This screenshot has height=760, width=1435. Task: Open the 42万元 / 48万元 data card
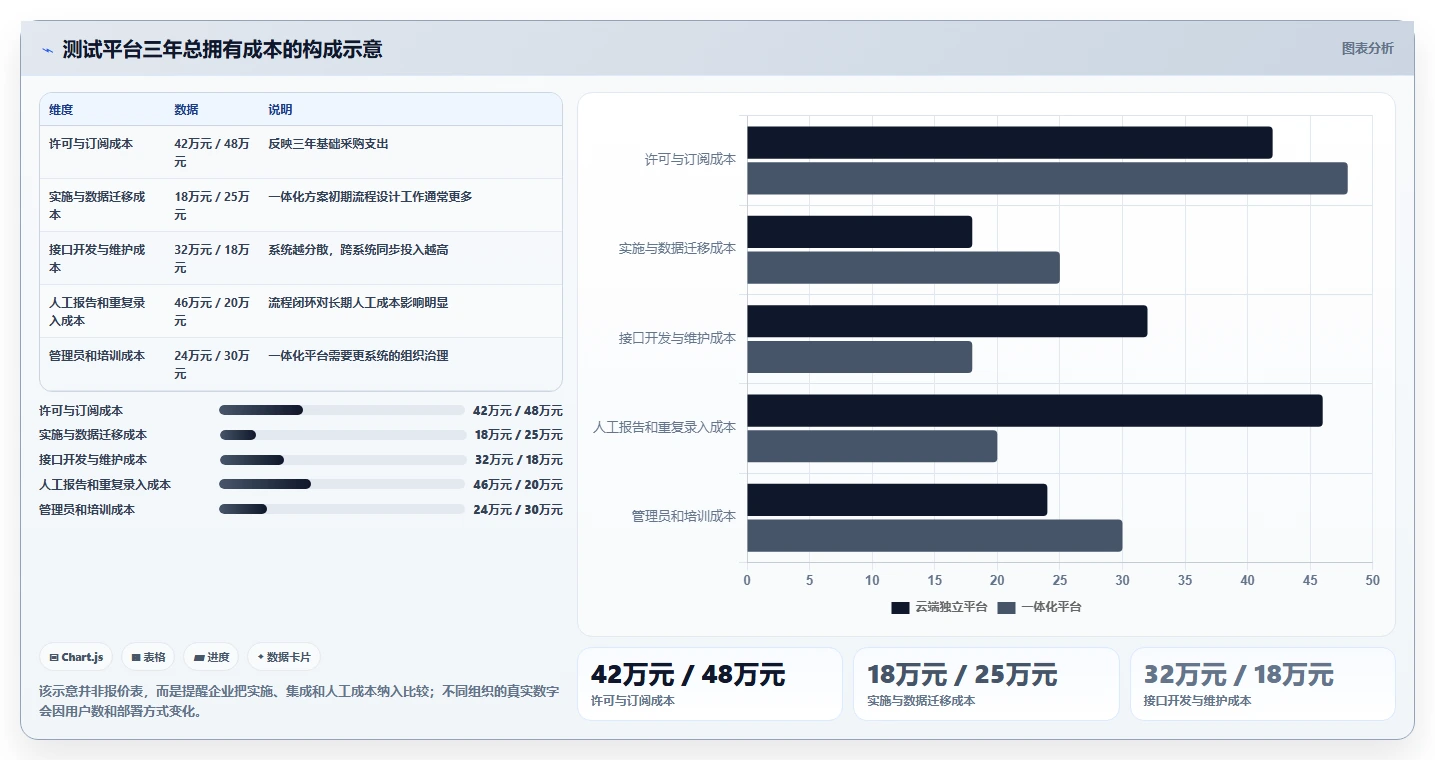710,684
